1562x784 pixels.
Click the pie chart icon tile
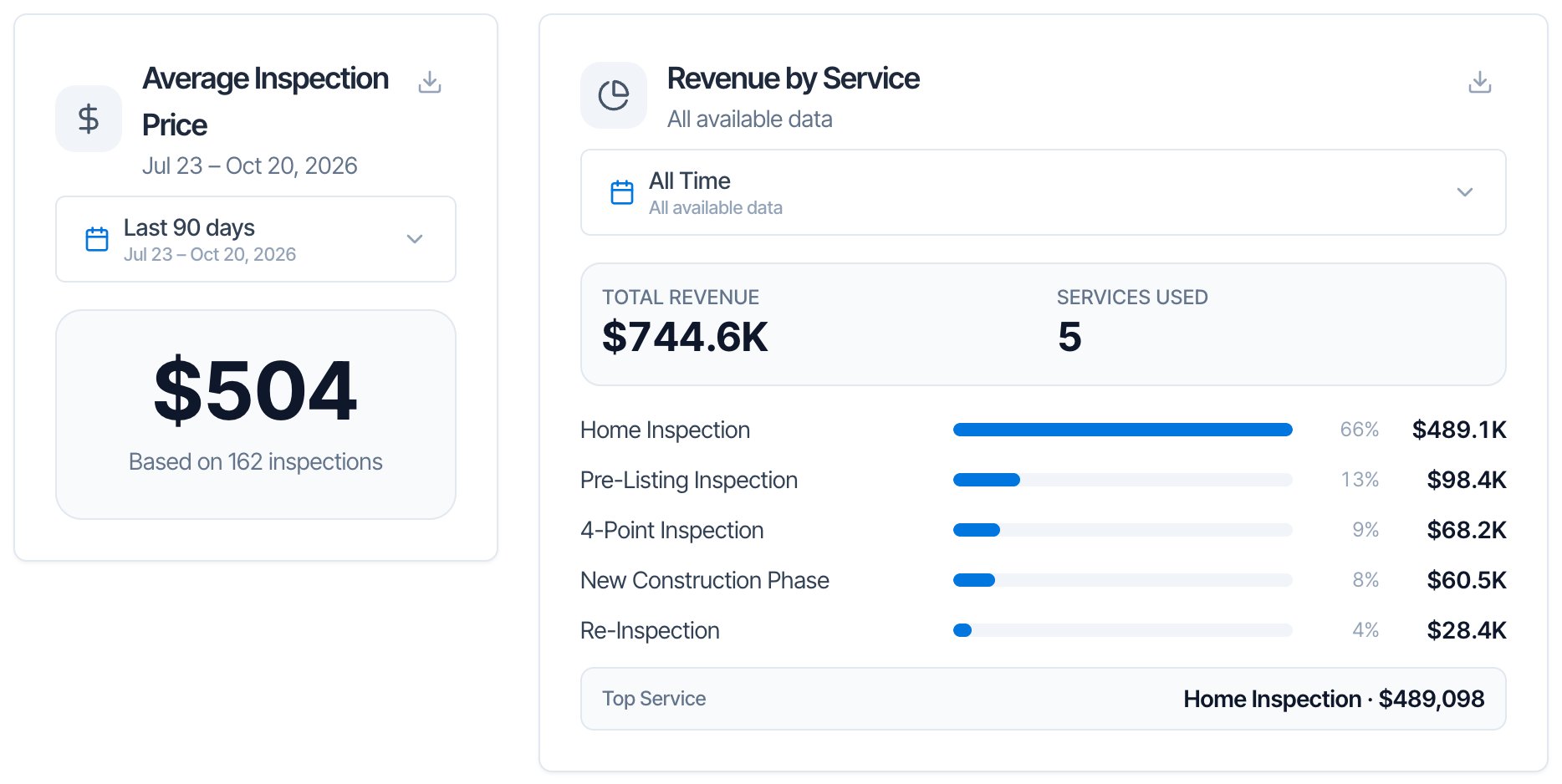click(614, 95)
